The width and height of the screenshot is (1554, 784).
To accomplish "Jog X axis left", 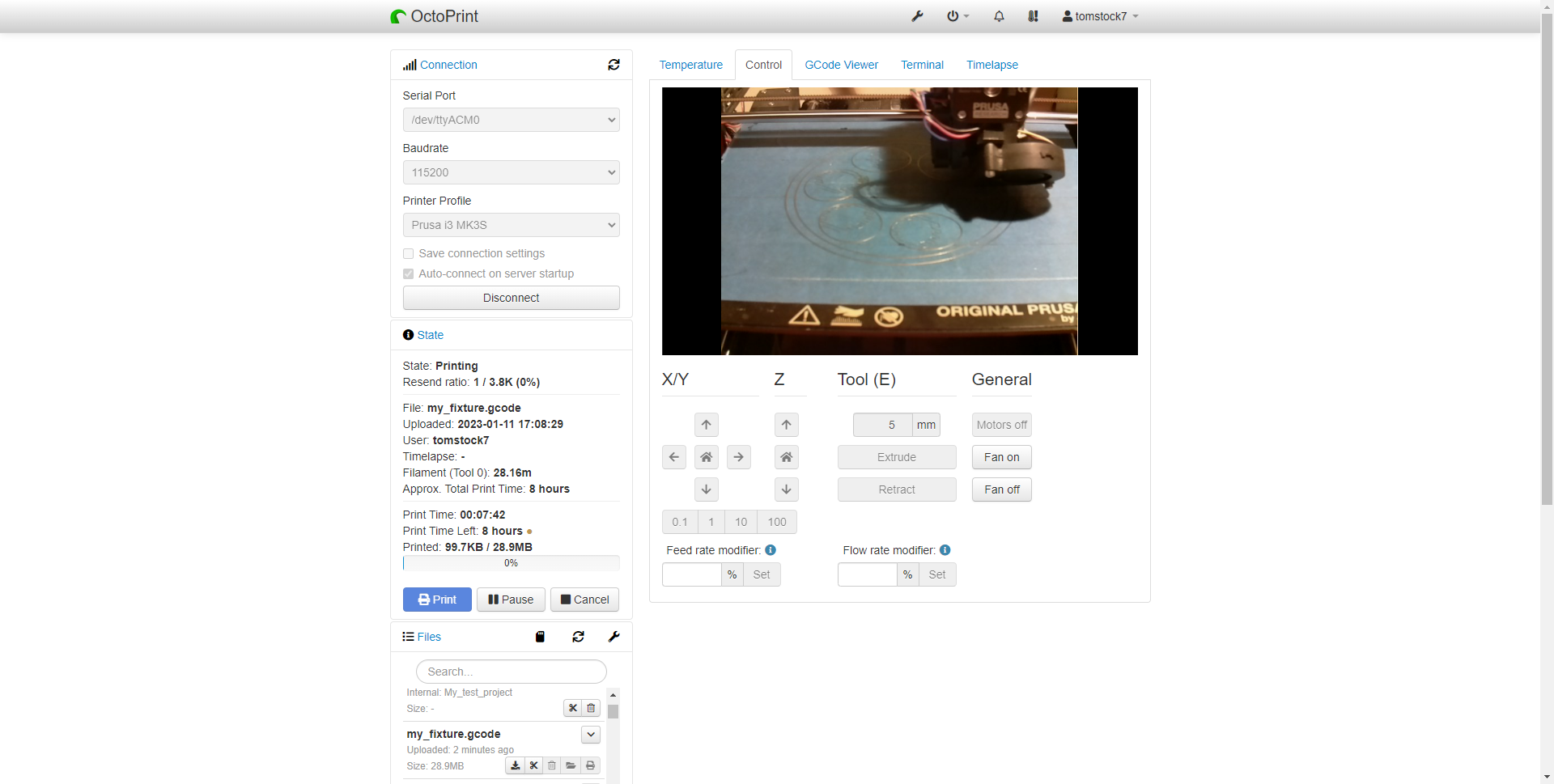I will (x=674, y=457).
